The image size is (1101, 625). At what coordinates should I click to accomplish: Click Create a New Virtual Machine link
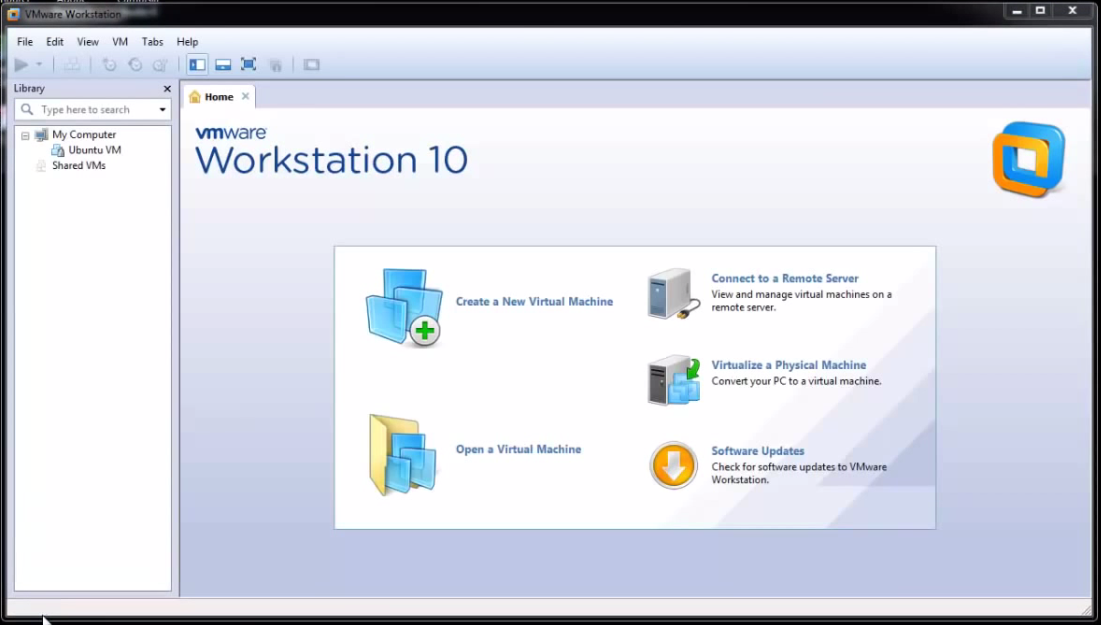(534, 301)
